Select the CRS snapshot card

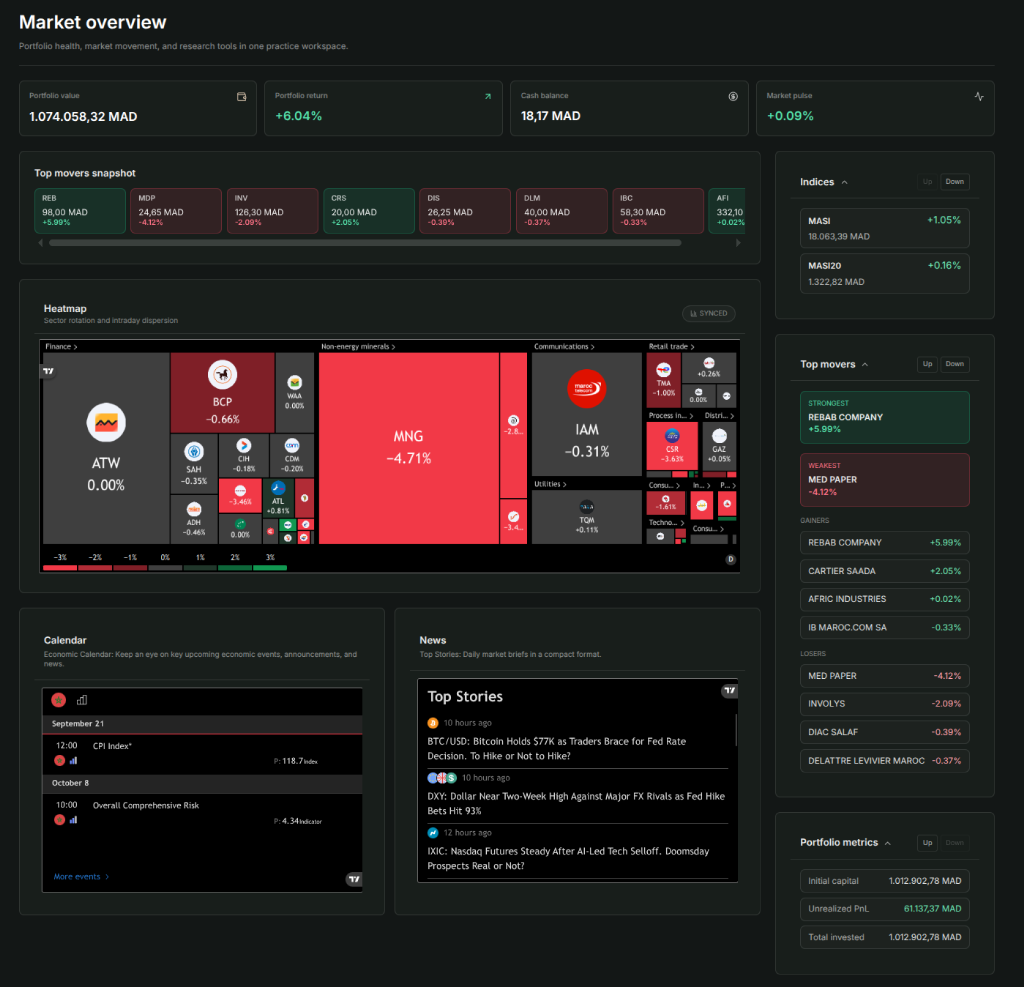(x=368, y=210)
